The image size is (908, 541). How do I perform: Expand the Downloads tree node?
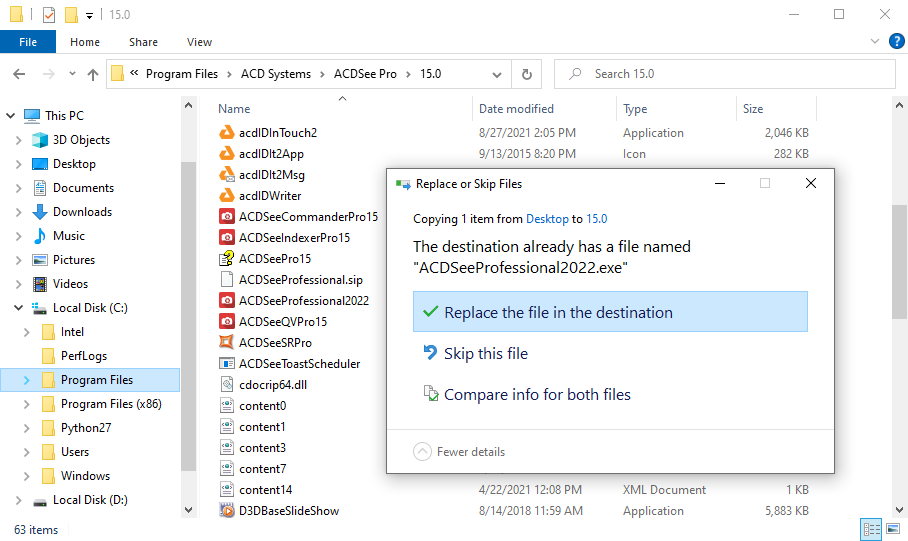[x=19, y=212]
